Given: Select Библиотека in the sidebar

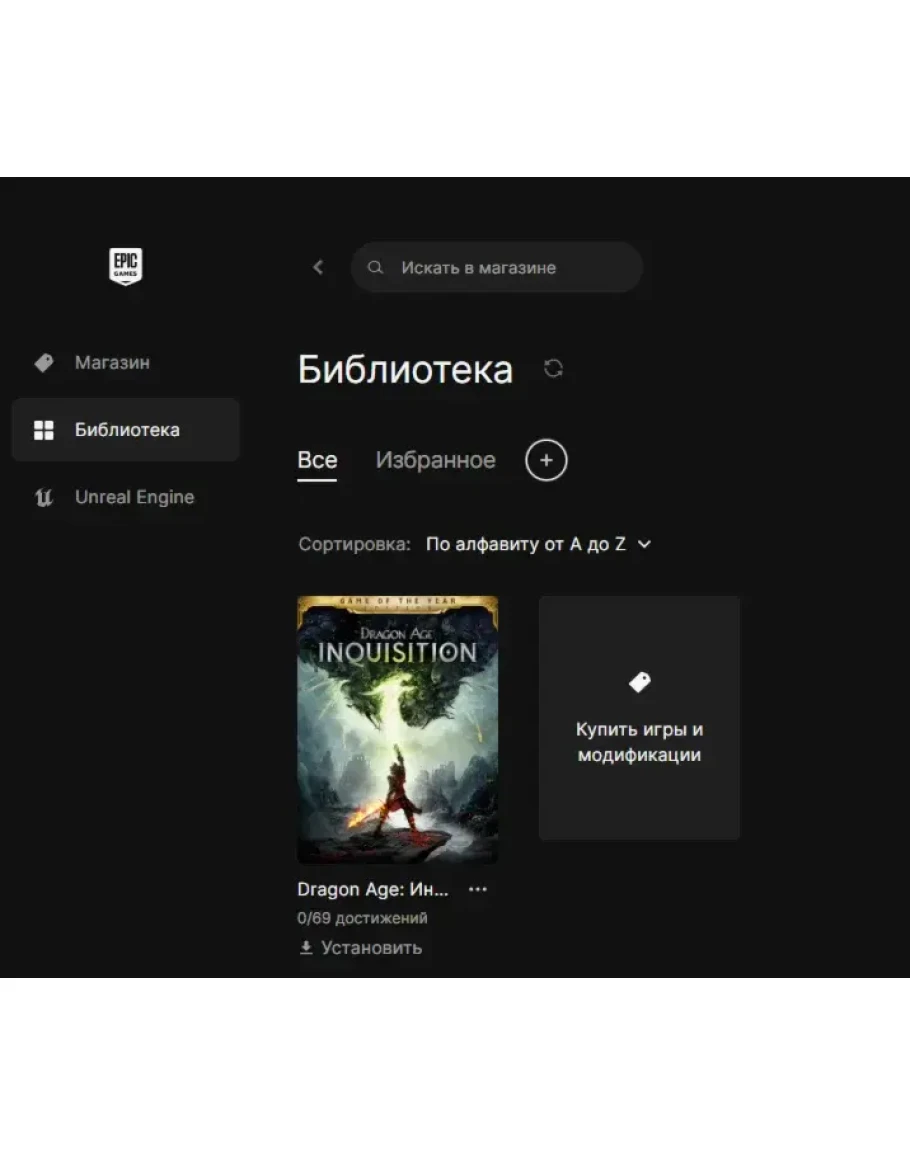Looking at the screenshot, I should [x=126, y=430].
